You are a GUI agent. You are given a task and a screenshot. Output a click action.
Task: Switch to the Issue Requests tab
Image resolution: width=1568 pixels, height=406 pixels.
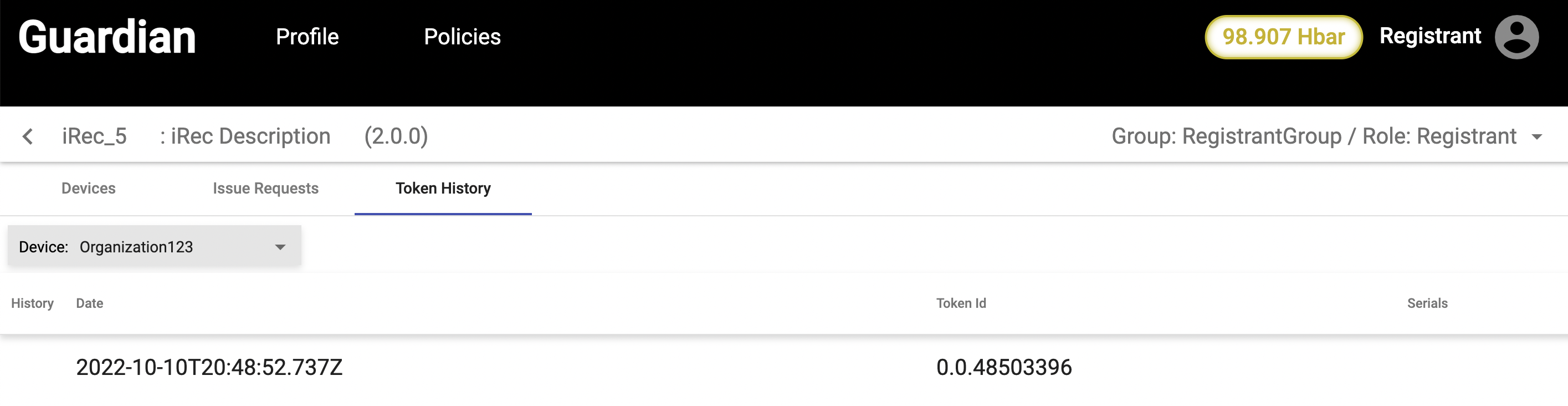(x=265, y=189)
